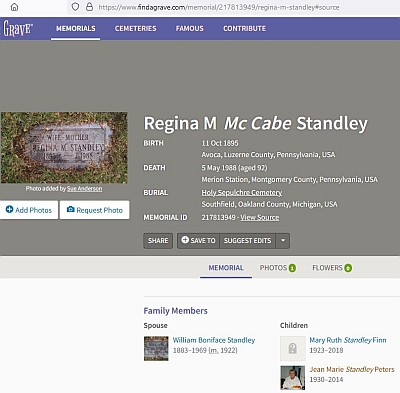Image resolution: width=400 pixels, height=393 pixels.
Task: Click the name heading Regina M Mc Cabe Standley
Action: (x=256, y=123)
